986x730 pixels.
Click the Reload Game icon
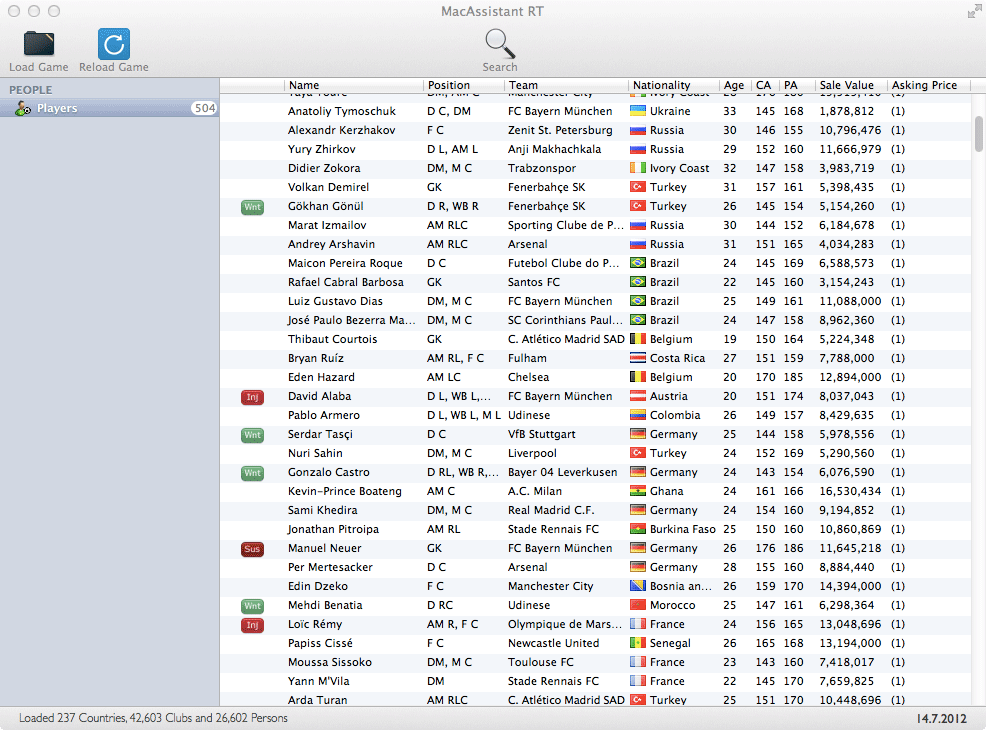(x=114, y=44)
